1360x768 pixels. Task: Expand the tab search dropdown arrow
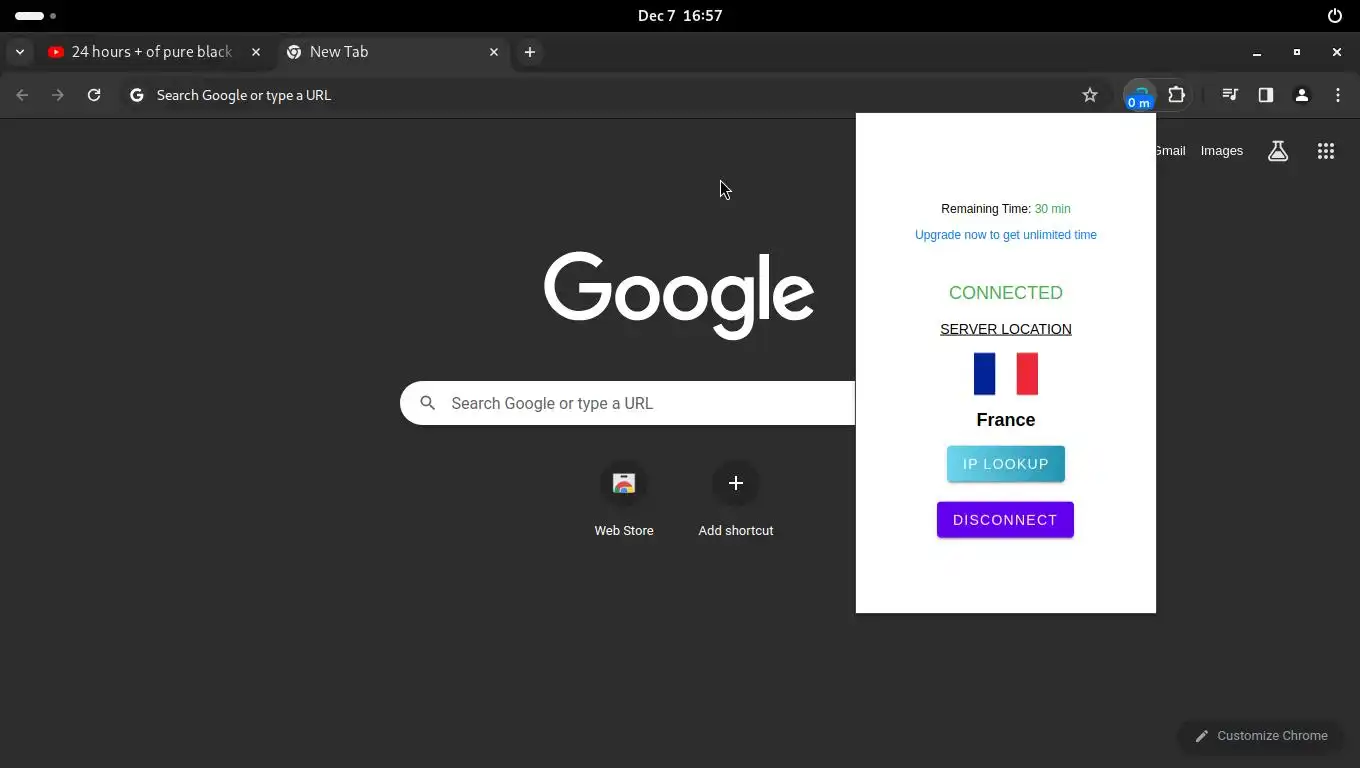pyautogui.click(x=20, y=52)
